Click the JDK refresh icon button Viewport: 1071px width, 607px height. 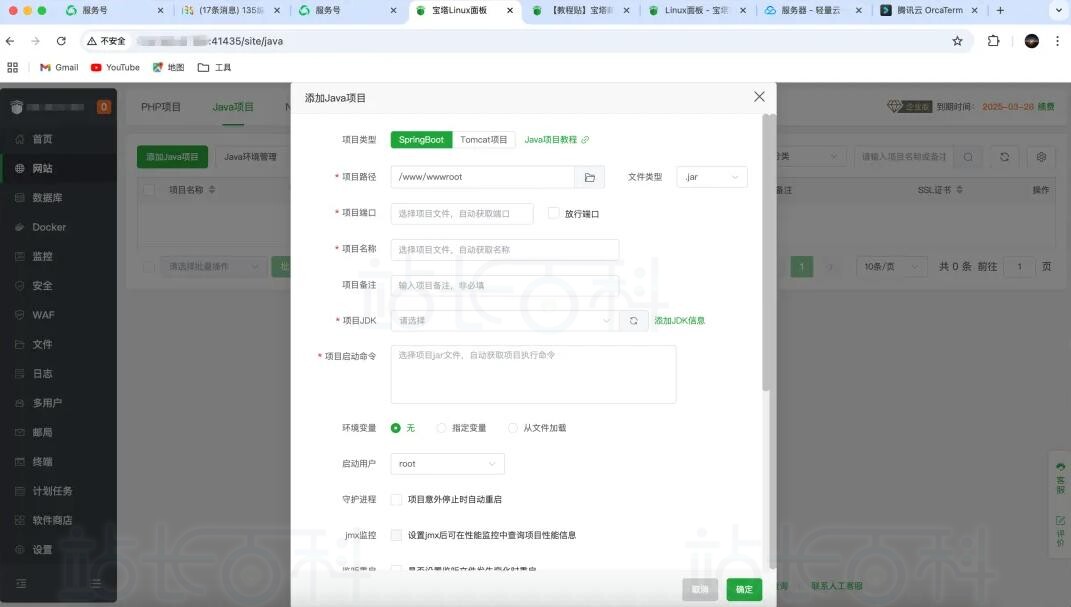[633, 321]
